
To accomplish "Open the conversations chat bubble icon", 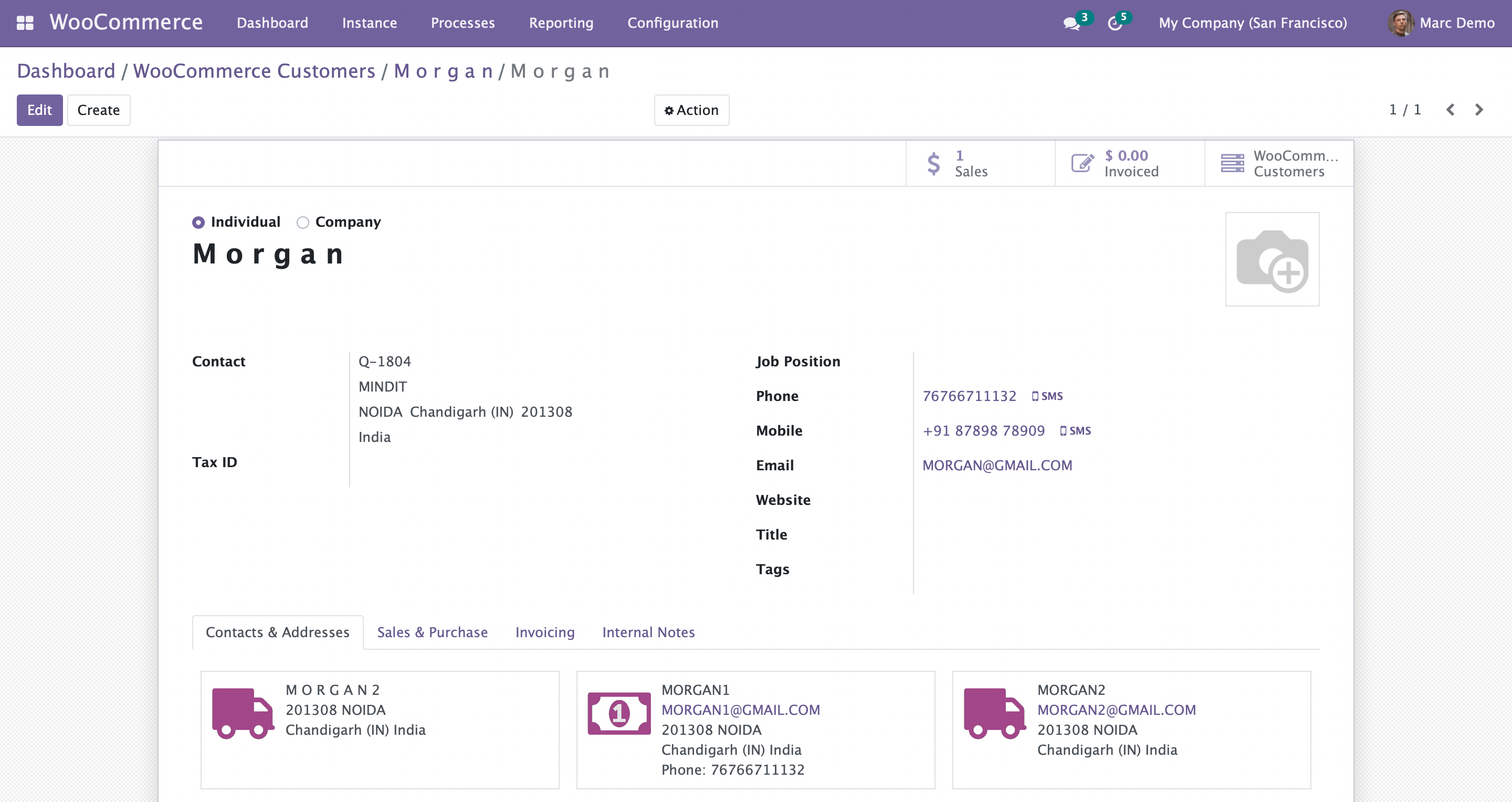I will 1070,24.
